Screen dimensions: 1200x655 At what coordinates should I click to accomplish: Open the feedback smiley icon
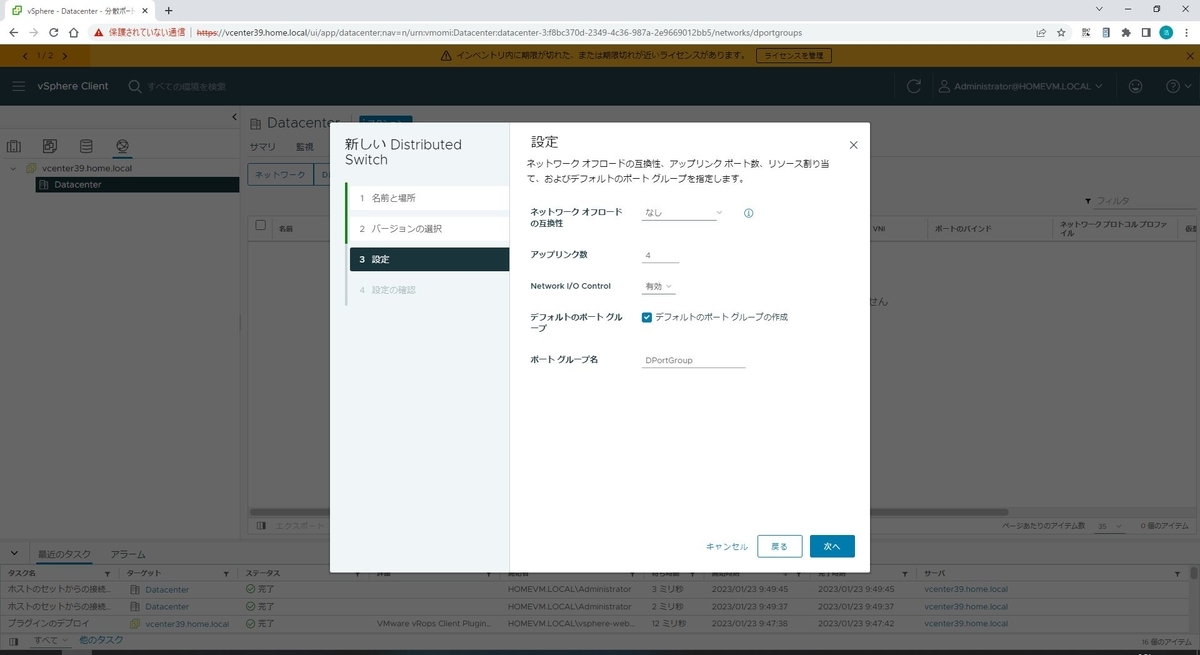click(1135, 87)
